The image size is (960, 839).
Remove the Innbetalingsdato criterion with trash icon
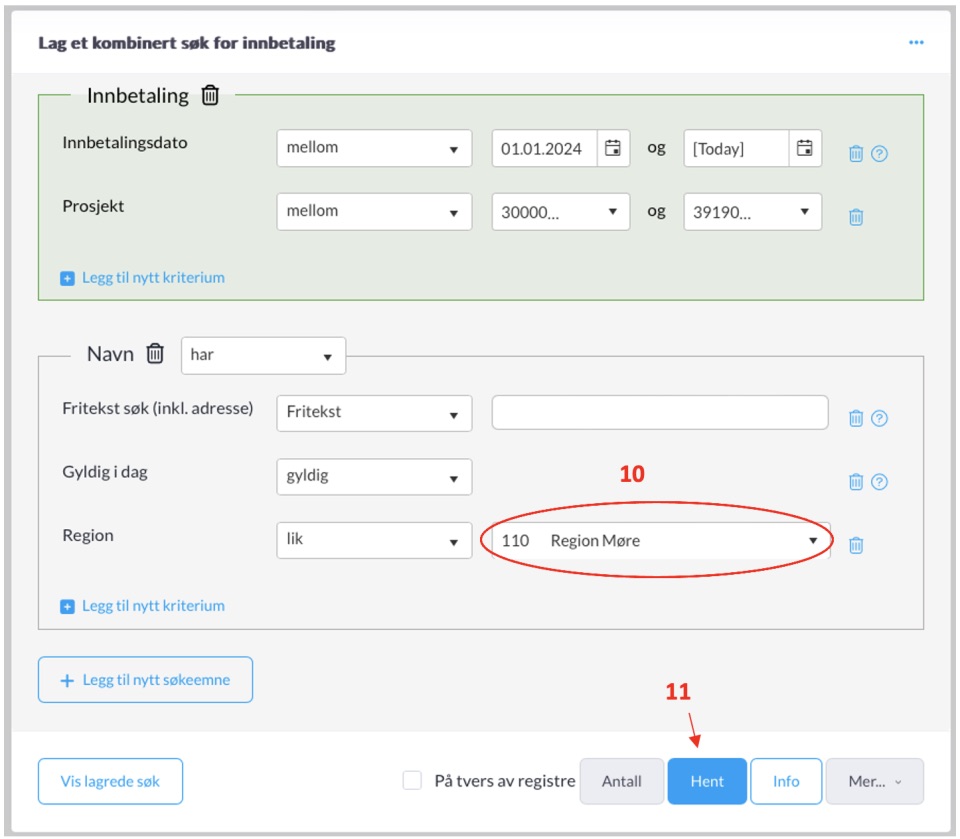[856, 153]
